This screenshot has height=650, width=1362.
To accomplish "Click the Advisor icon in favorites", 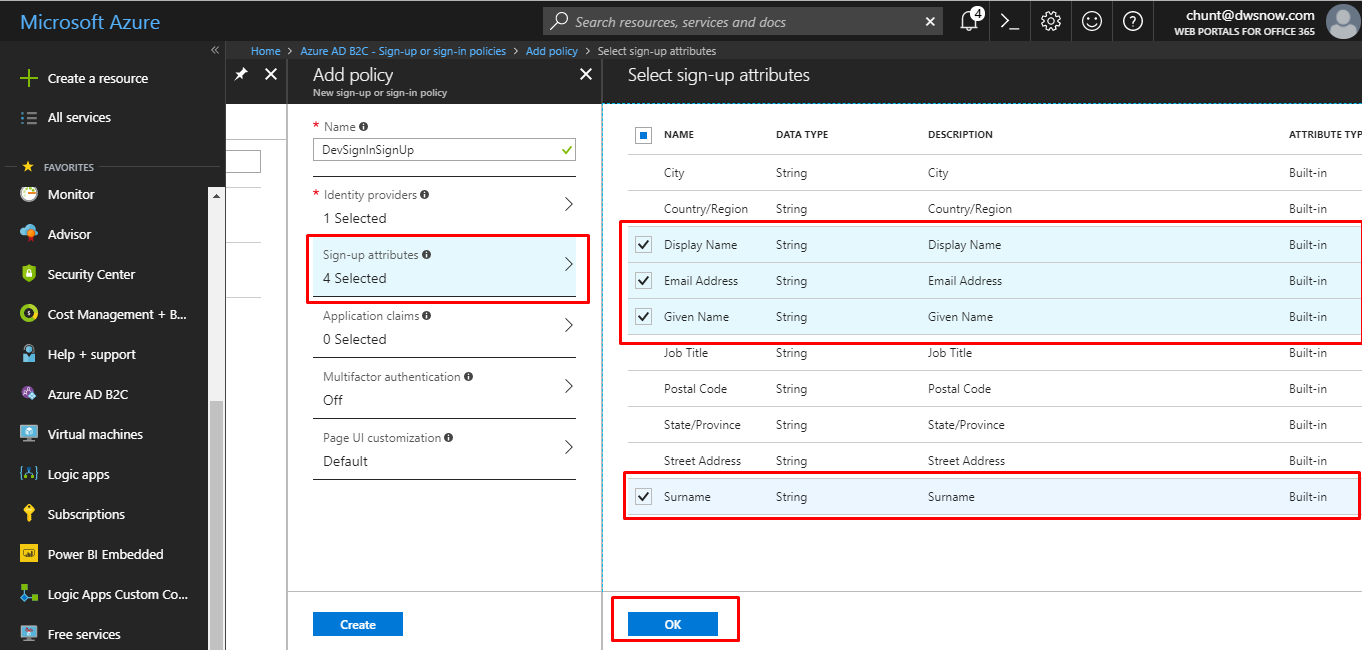I will [x=29, y=234].
